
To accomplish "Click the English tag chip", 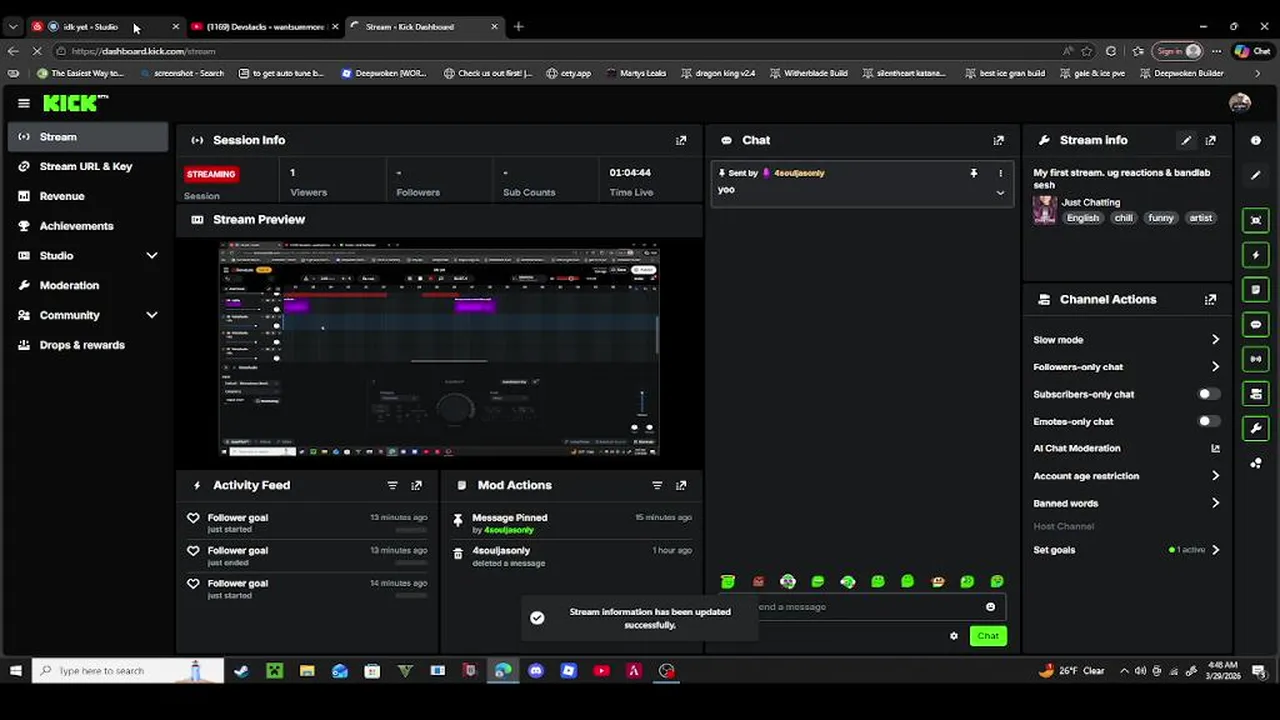I will [x=1082, y=218].
